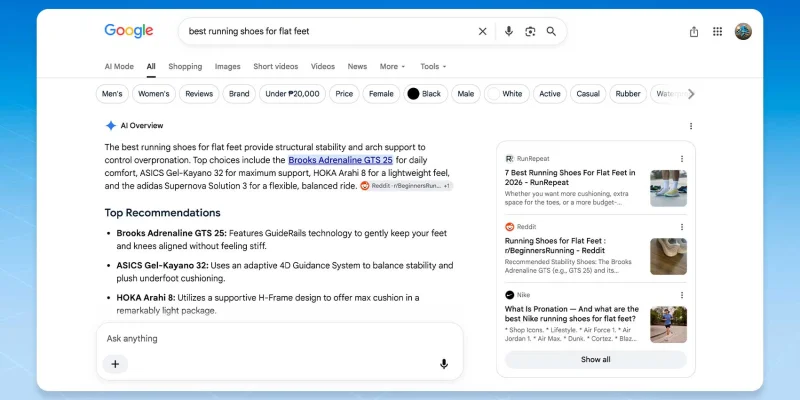Open more options for Nike result

click(682, 295)
